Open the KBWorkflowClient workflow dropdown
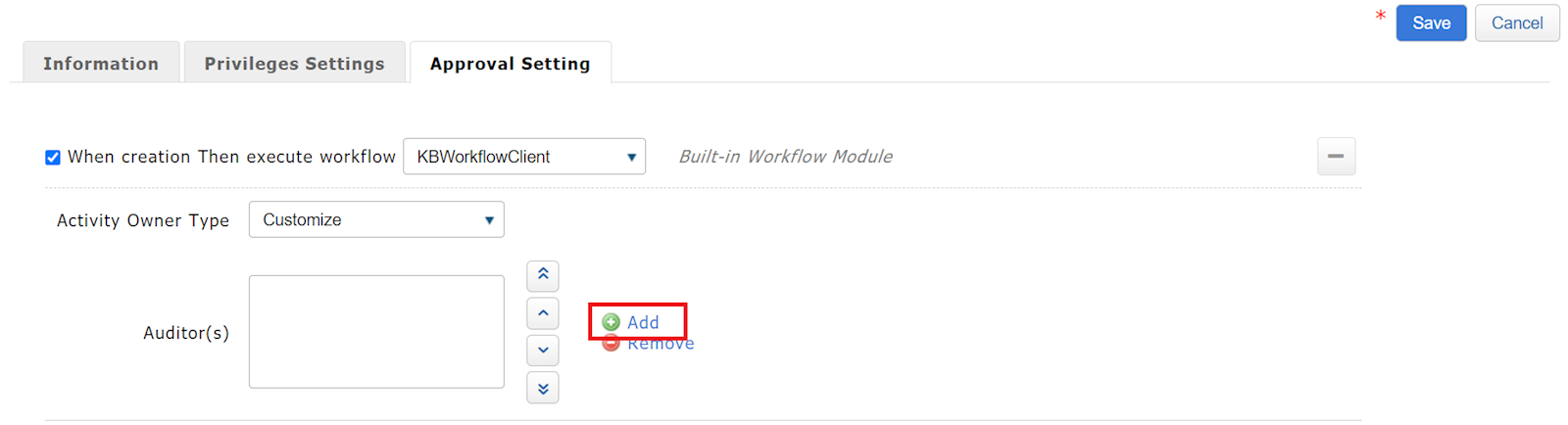 point(524,157)
